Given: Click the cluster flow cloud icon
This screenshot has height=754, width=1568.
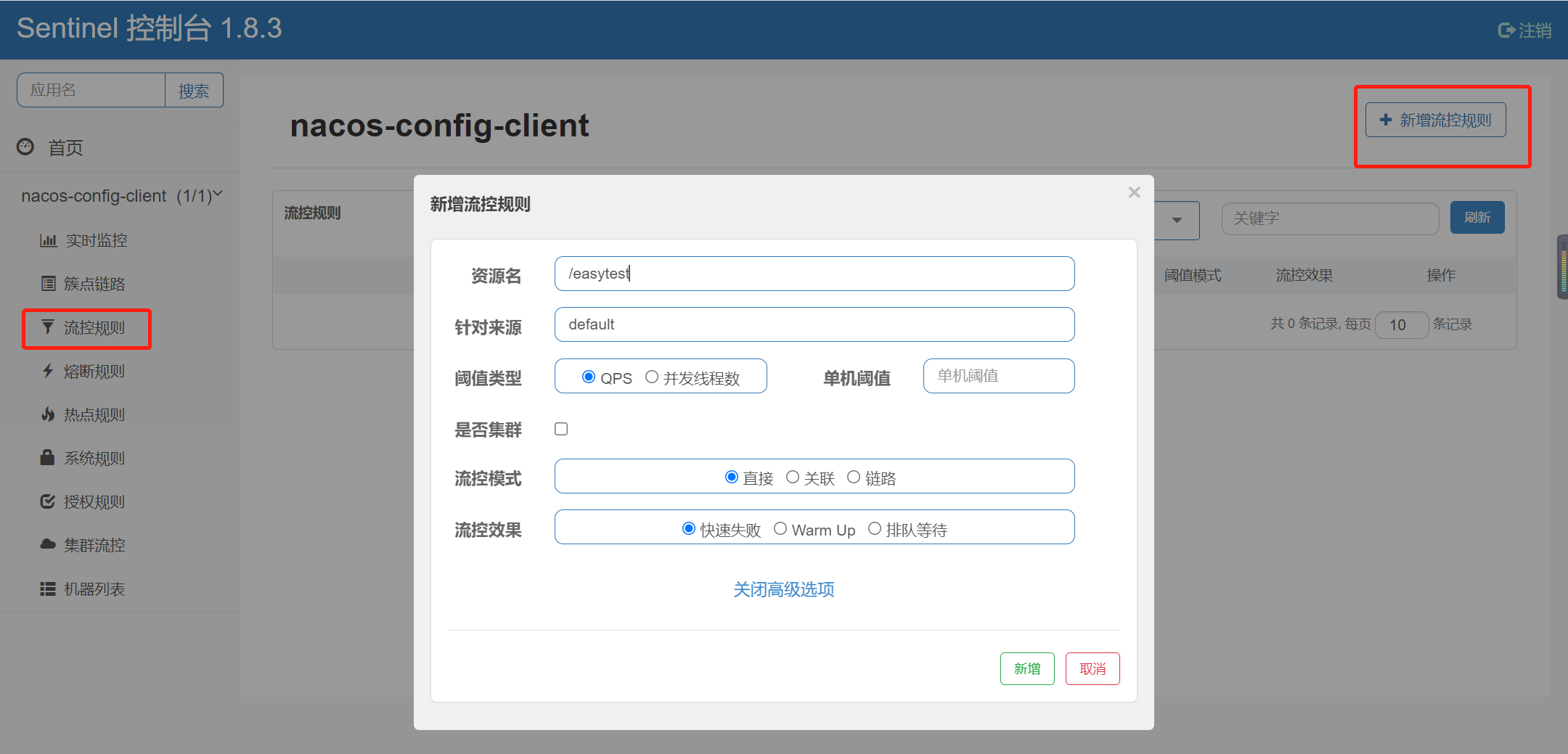Looking at the screenshot, I should click(48, 544).
